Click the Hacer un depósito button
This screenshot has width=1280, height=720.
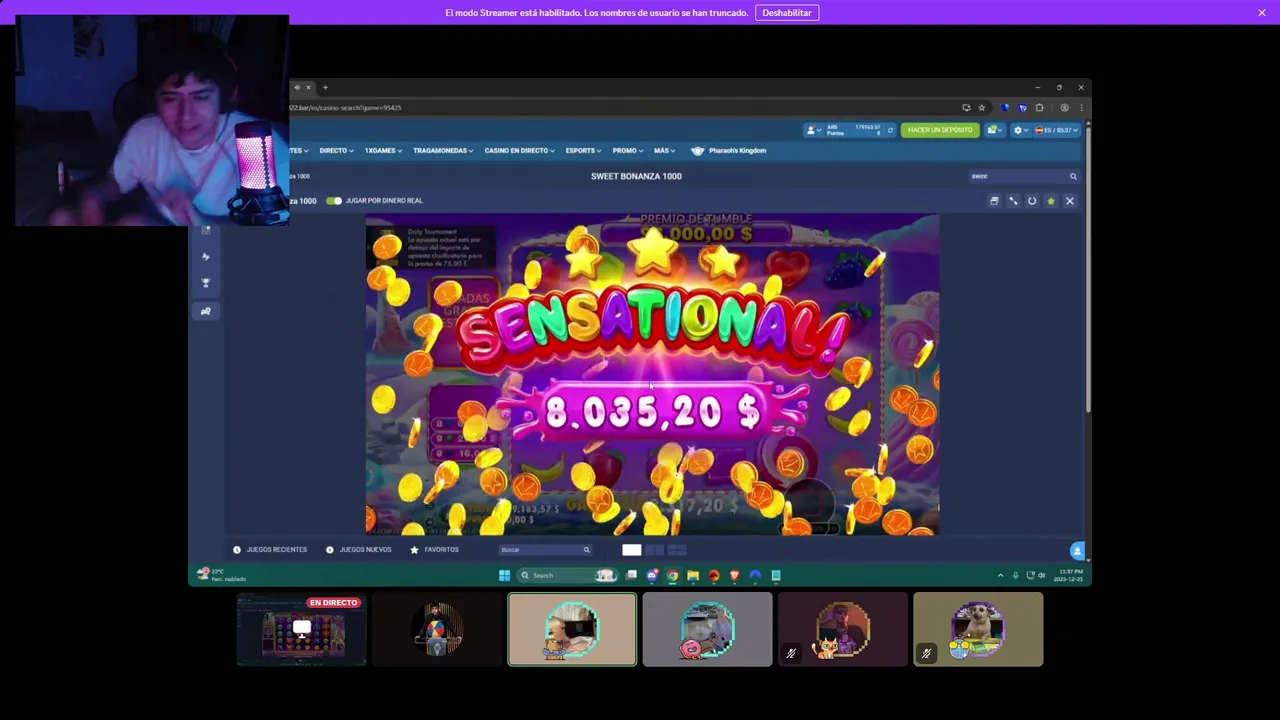(940, 130)
